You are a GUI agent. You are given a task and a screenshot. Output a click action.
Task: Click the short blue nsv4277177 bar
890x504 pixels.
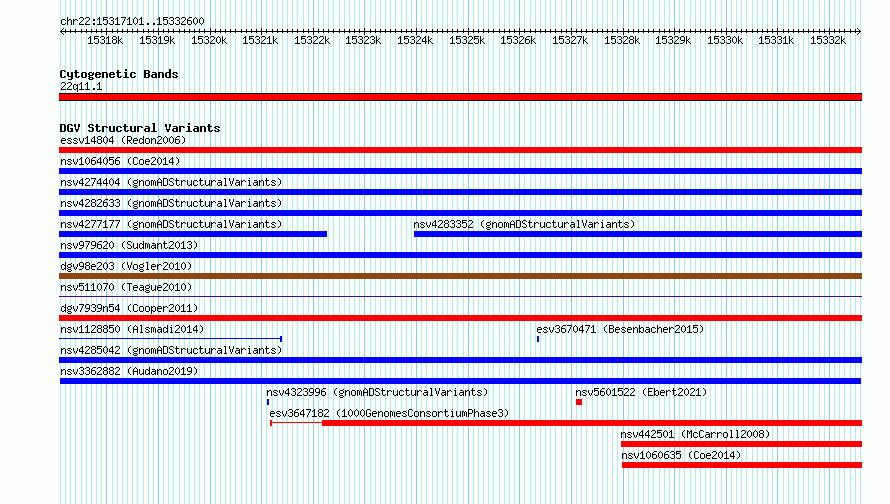(x=193, y=234)
